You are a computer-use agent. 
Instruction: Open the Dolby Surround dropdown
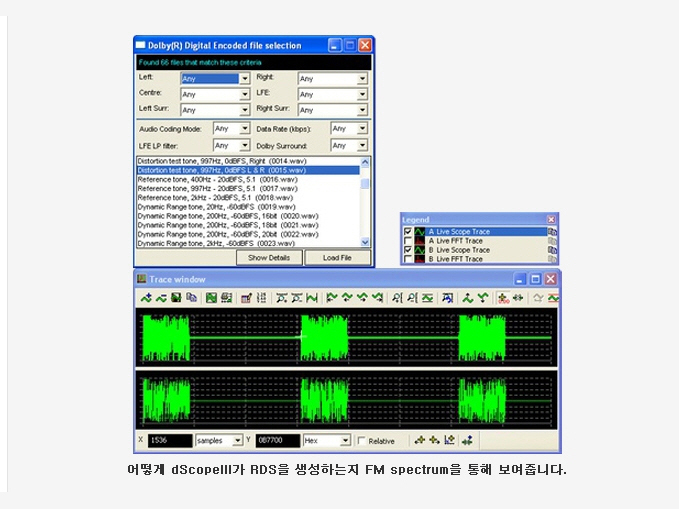pyautogui.click(x=362, y=145)
